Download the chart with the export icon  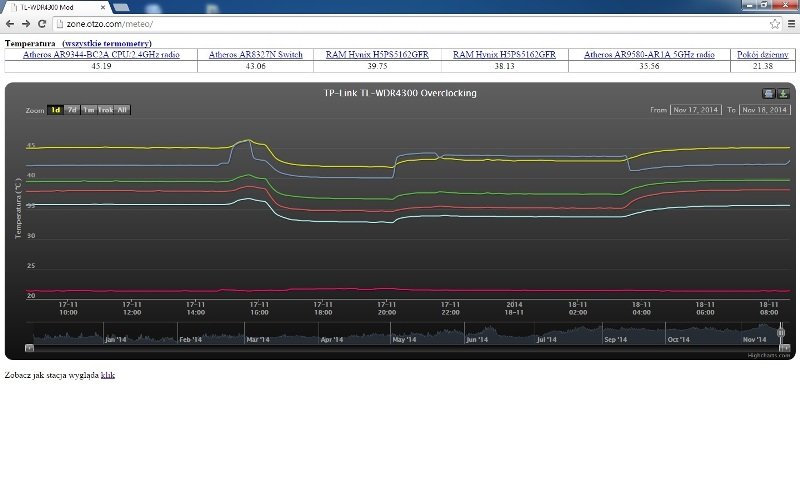(x=783, y=93)
